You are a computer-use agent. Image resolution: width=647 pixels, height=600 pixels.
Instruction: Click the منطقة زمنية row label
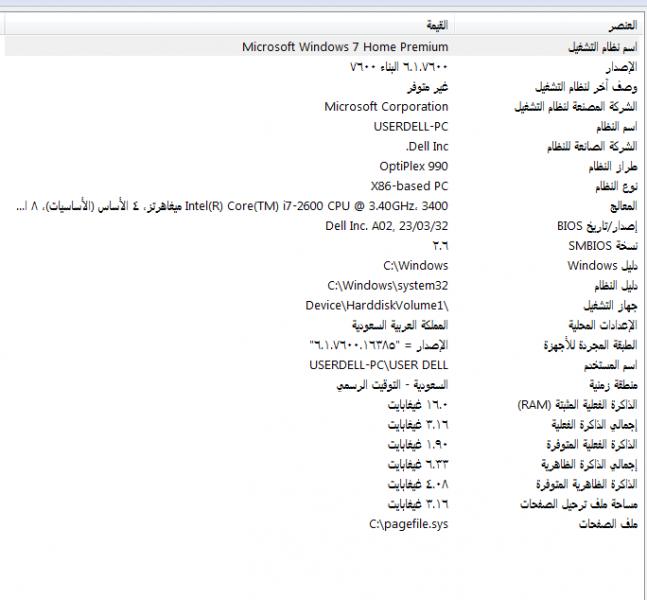coord(614,385)
